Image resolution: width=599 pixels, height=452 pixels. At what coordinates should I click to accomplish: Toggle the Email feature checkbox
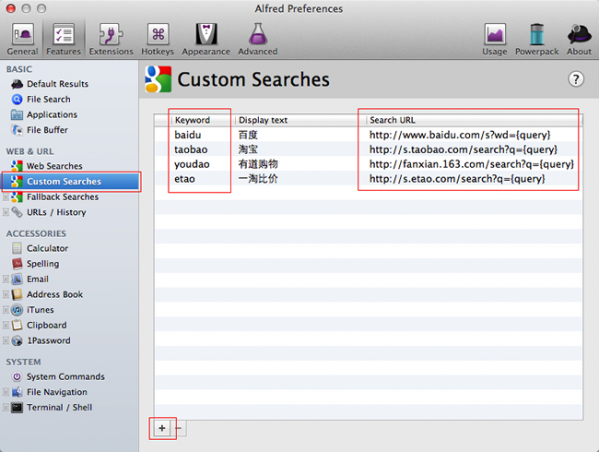pos(5,279)
